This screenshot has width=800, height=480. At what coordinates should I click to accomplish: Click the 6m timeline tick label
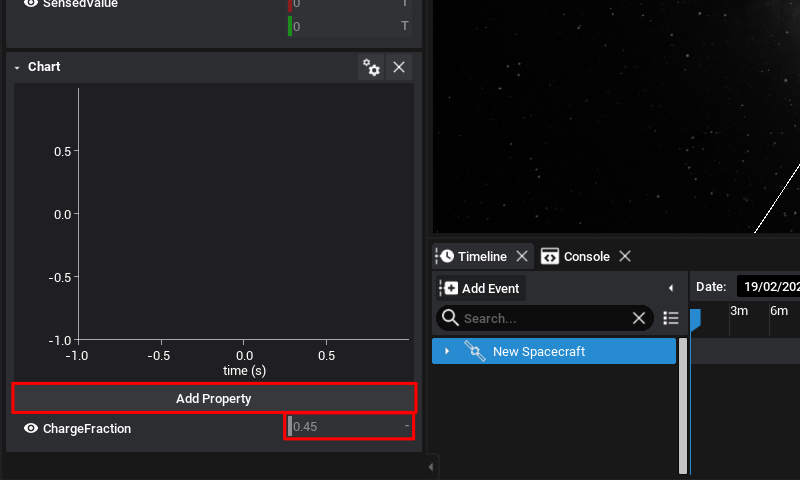(x=779, y=311)
